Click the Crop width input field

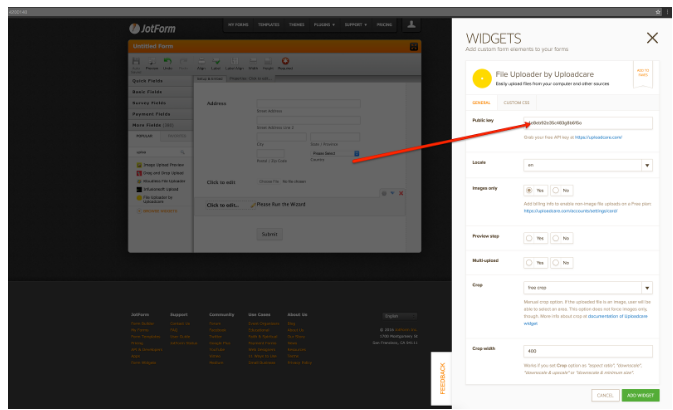[588, 351]
